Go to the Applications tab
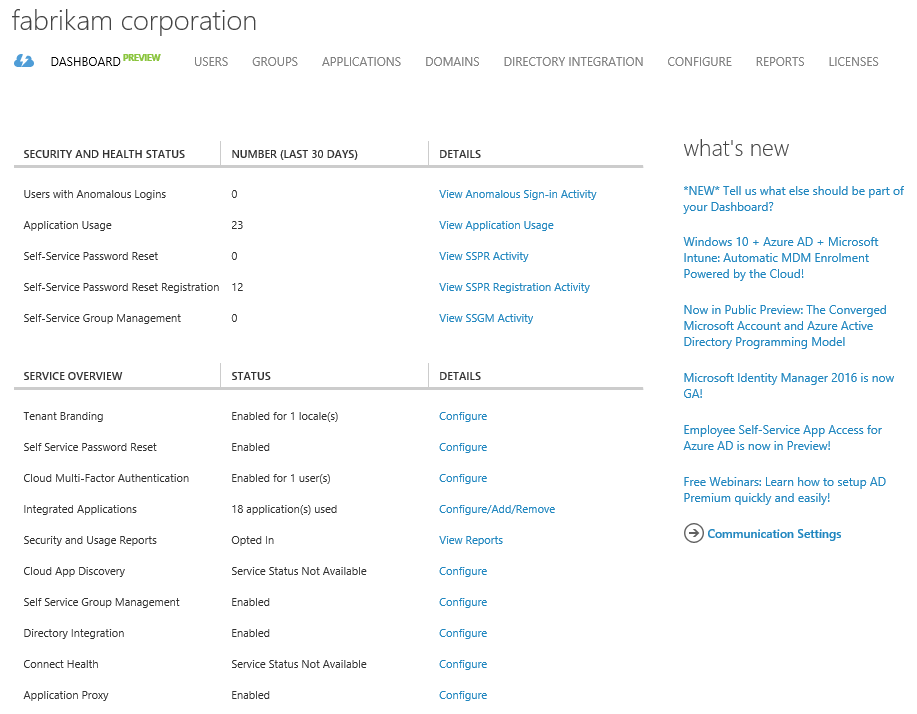The image size is (917, 714). coord(361,62)
